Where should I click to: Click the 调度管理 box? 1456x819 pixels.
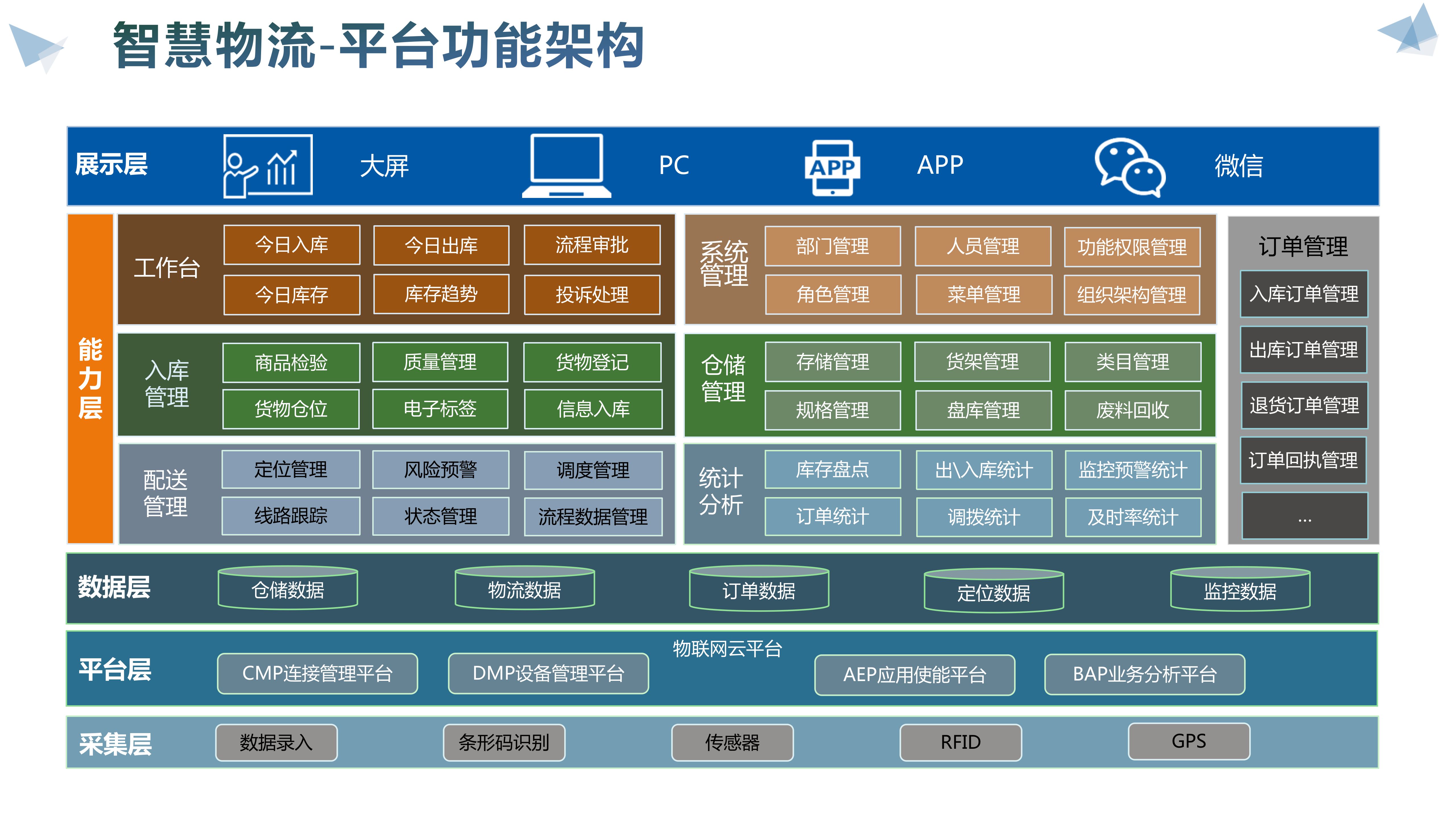tap(593, 470)
